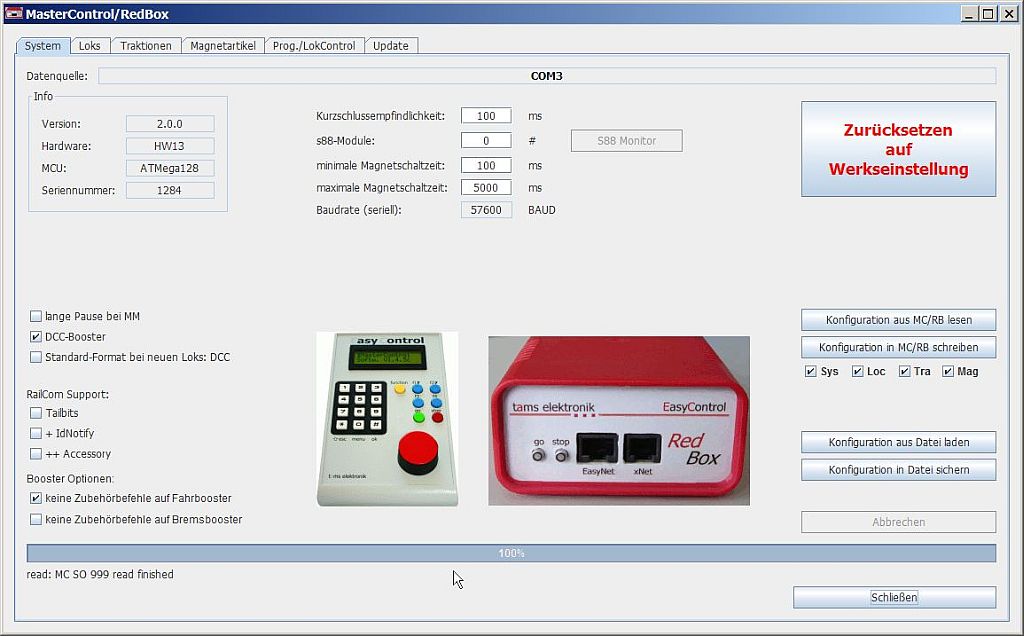Click the MasterControl app icon in title bar
Screen dimensions: 1024x636
13,14
